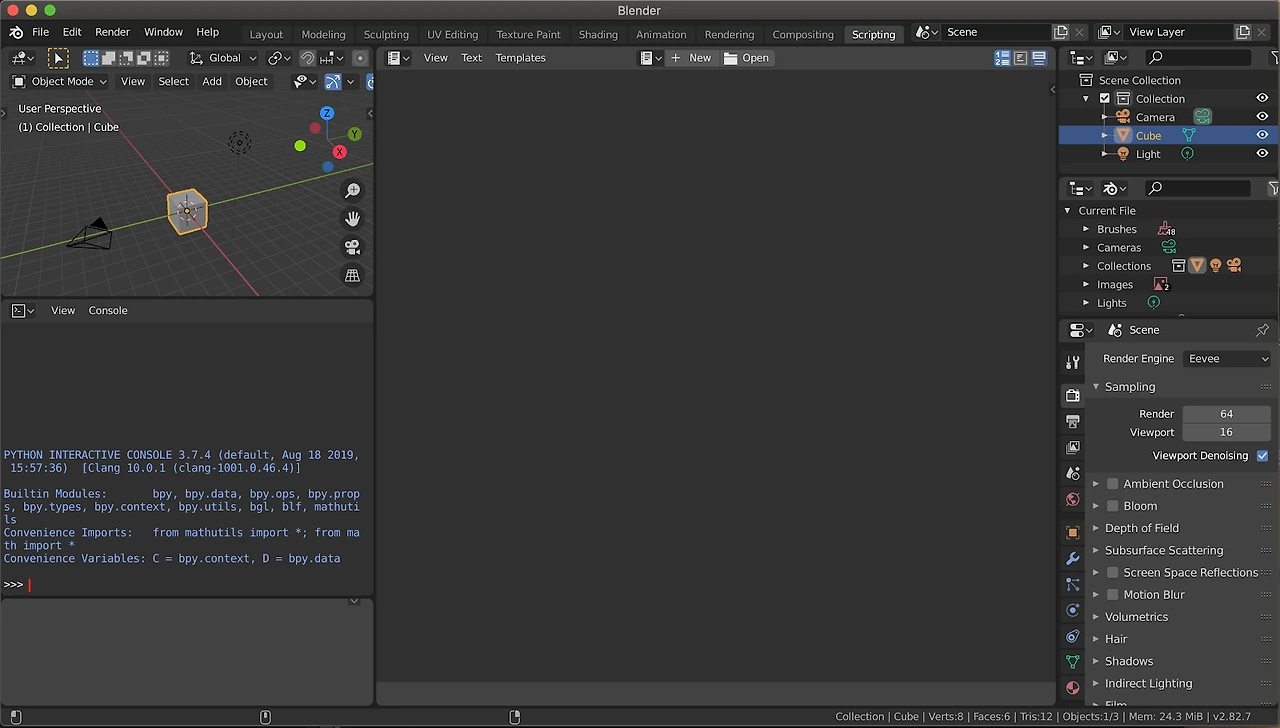The height and width of the screenshot is (728, 1280).
Task: Click the pin icon in Properties header
Action: 1262,330
